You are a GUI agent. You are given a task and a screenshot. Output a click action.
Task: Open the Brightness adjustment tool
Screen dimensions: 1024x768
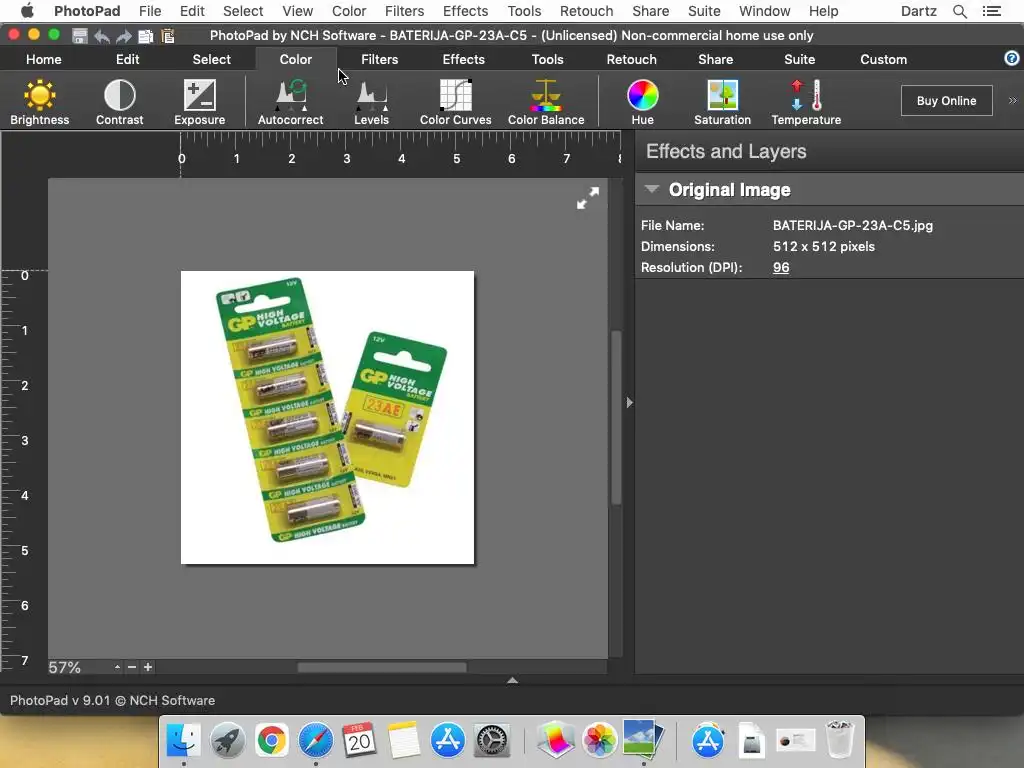(39, 102)
